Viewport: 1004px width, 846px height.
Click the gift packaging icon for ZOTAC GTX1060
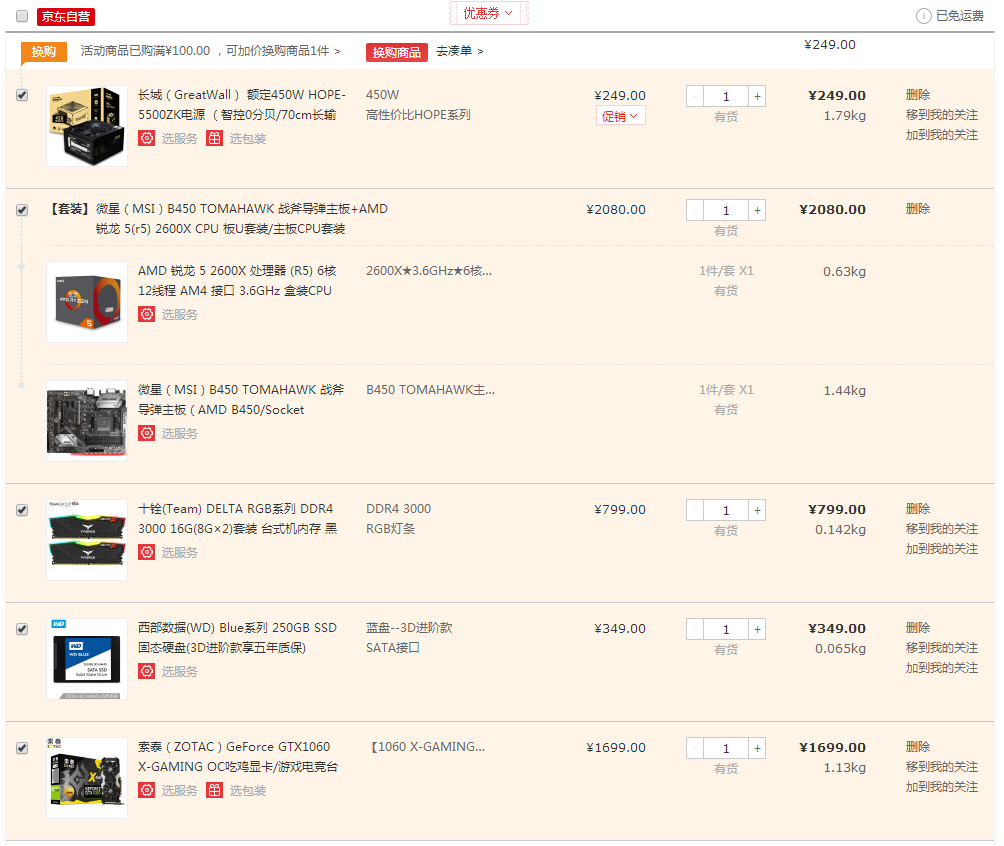point(215,790)
